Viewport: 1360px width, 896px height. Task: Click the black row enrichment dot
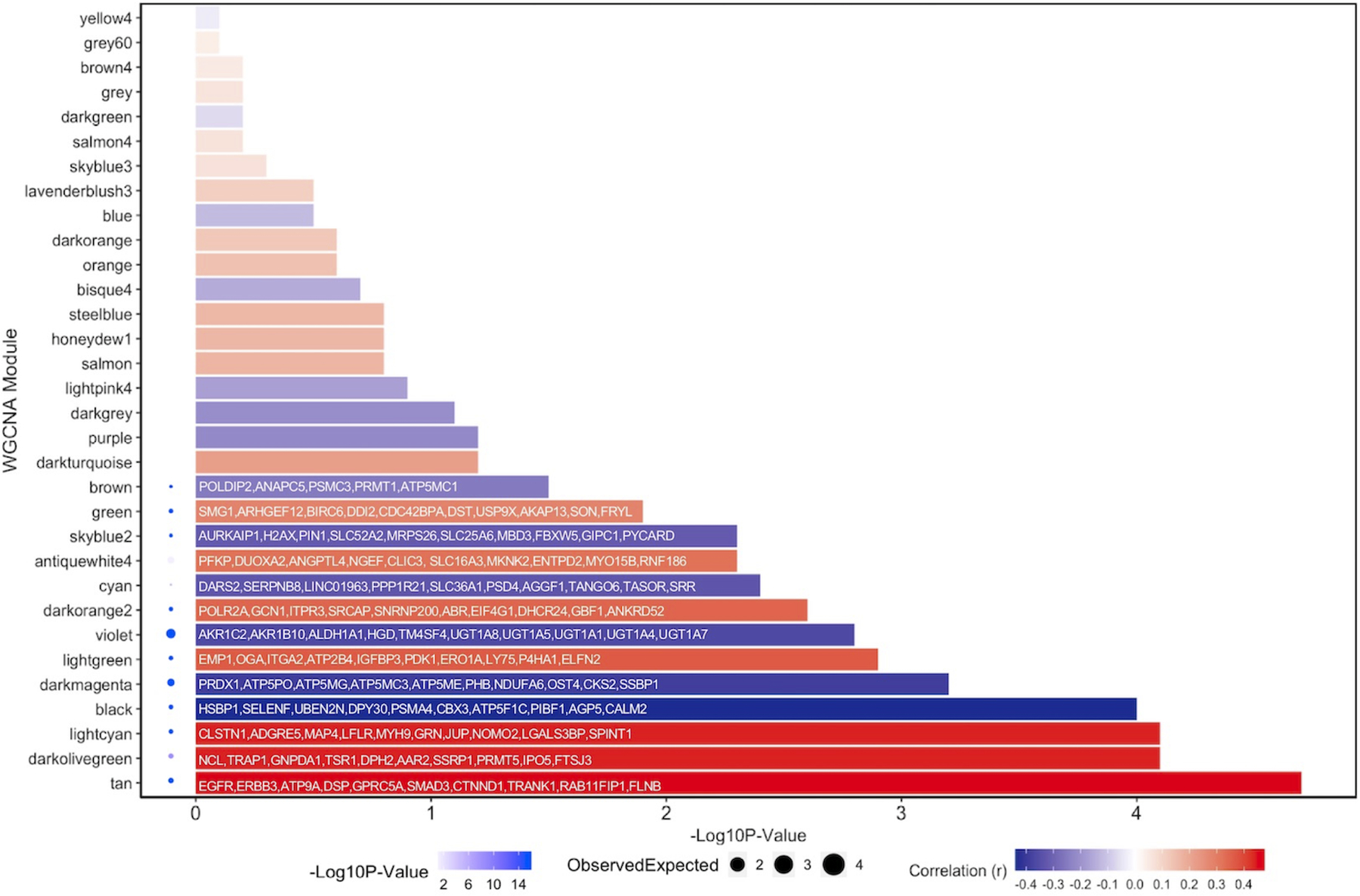tap(171, 708)
